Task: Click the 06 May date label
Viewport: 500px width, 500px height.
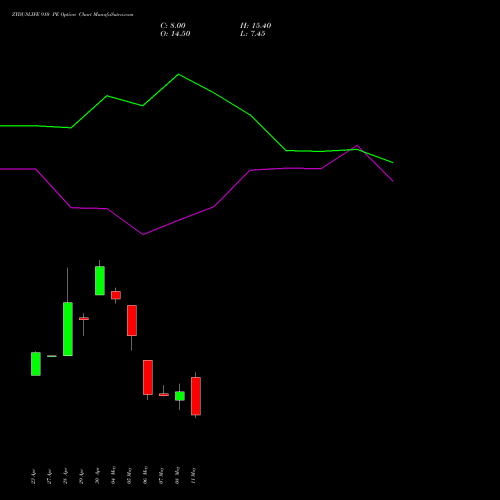Action: click(x=145, y=475)
